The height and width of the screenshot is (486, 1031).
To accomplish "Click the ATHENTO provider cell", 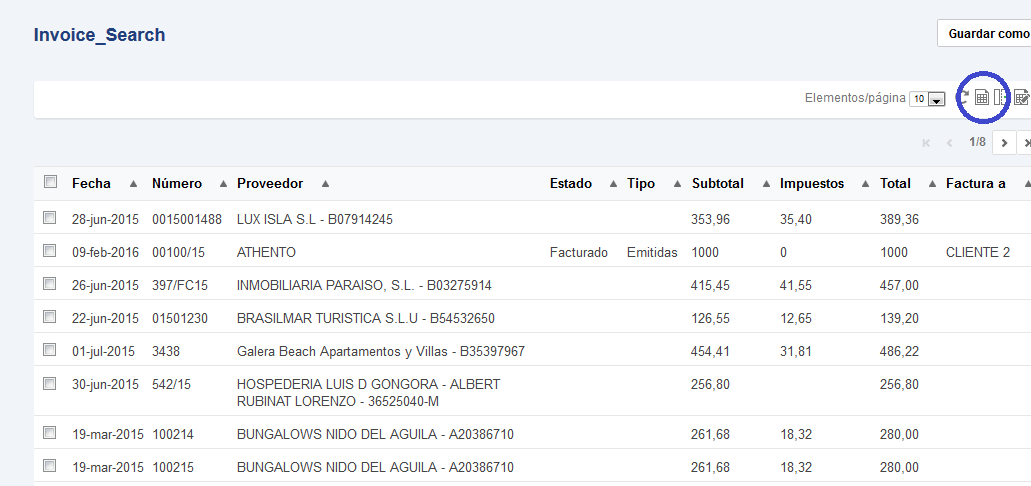I will (x=266, y=253).
